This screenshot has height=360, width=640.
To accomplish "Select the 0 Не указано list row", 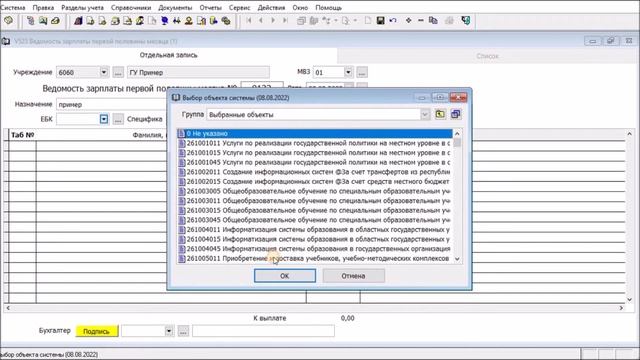I will coord(315,133).
